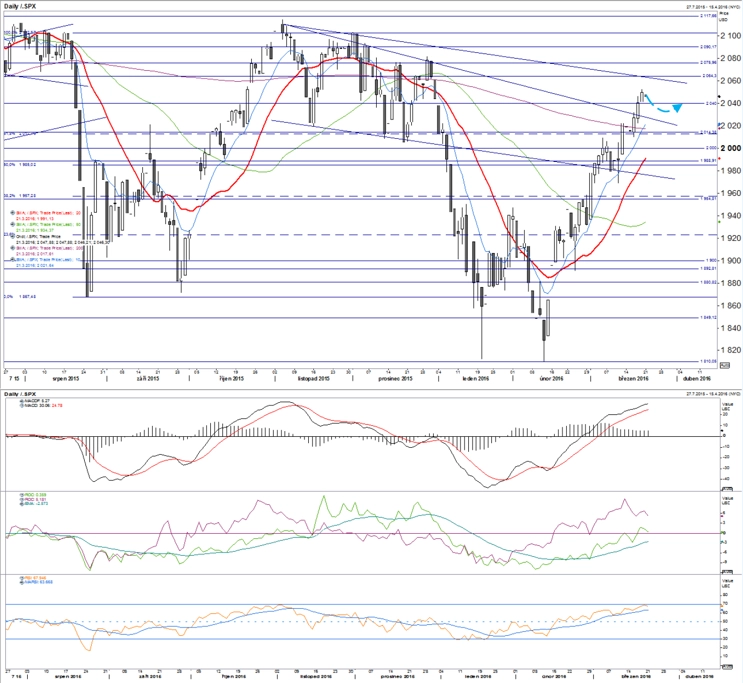743x683 pixels.
Task: Click the candlestick Trade Price legend icon
Action: tap(13, 236)
